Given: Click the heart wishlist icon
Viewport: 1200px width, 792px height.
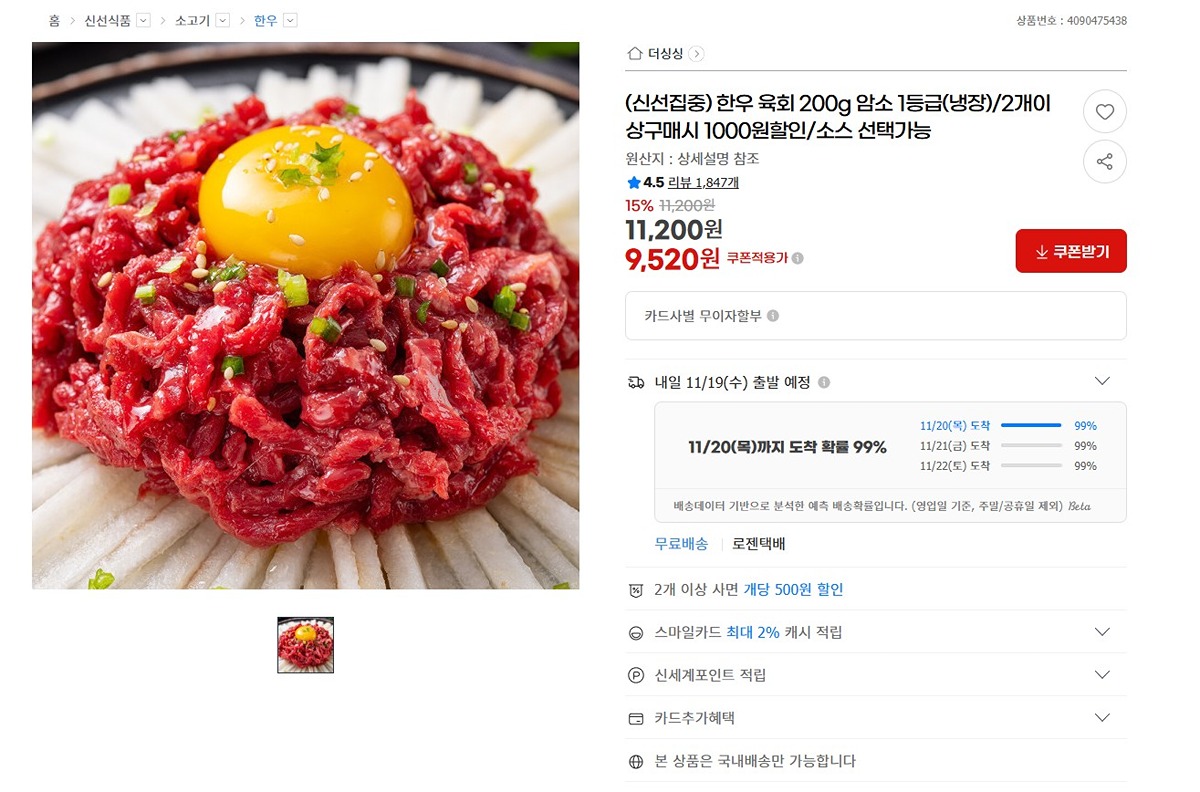Looking at the screenshot, I should coord(1105,112).
